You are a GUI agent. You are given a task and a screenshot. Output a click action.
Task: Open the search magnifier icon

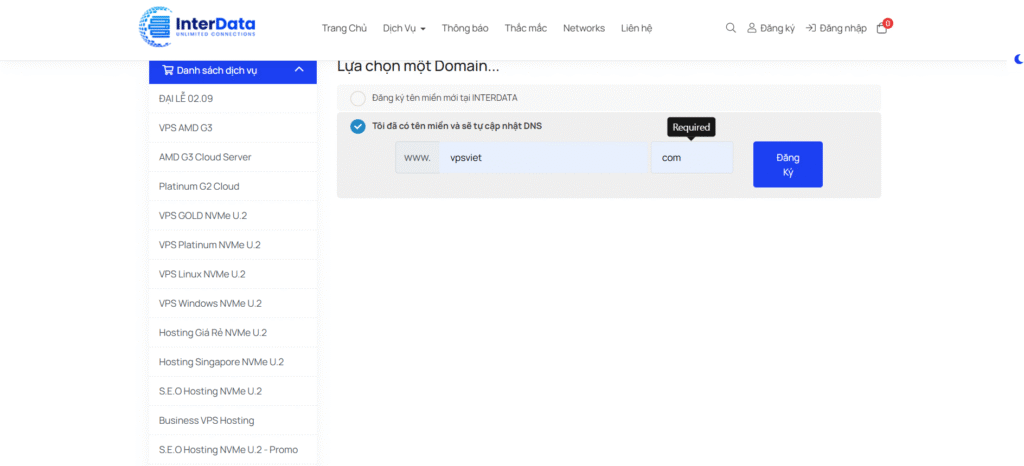pos(731,28)
